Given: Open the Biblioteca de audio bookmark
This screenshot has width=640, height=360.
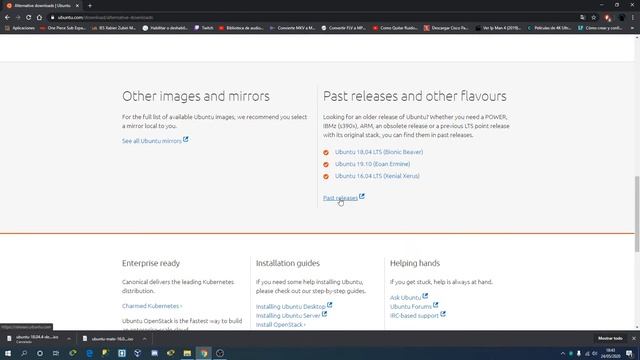Looking at the screenshot, I should [241, 28].
